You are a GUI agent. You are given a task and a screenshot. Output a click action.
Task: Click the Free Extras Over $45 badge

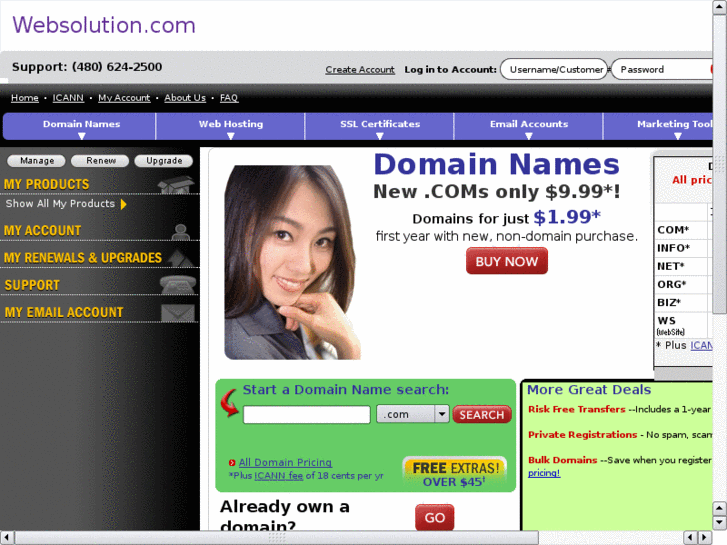(455, 474)
